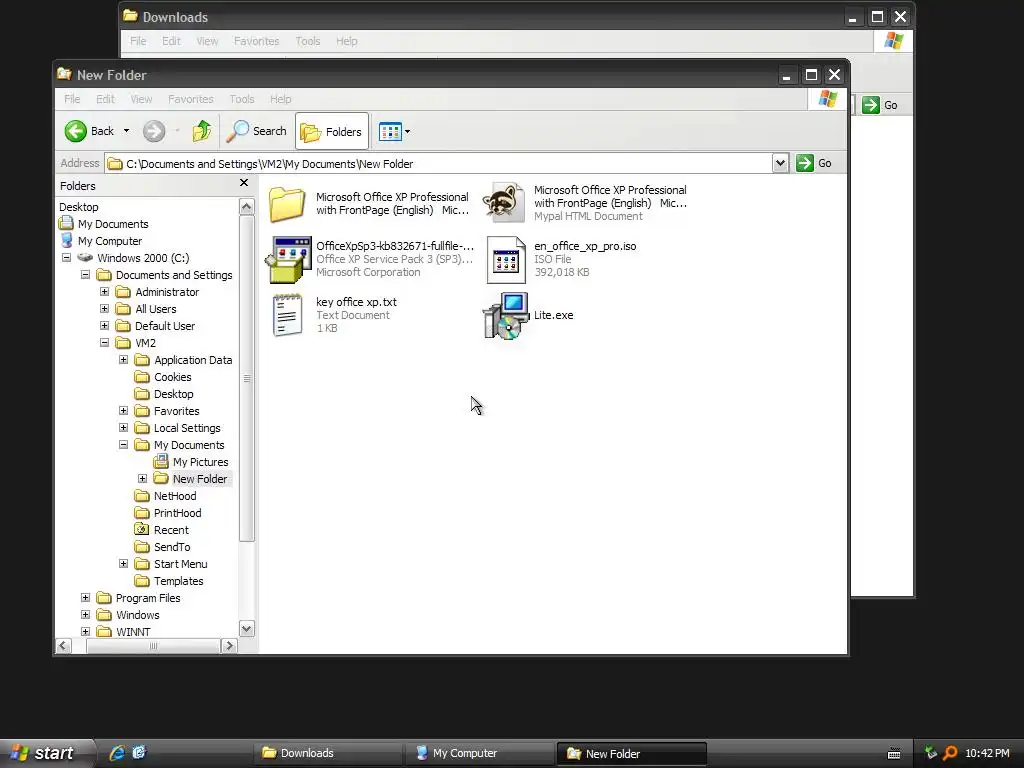This screenshot has width=1024, height=768.
Task: Switch to My Computer taskbar button
Action: [480, 753]
